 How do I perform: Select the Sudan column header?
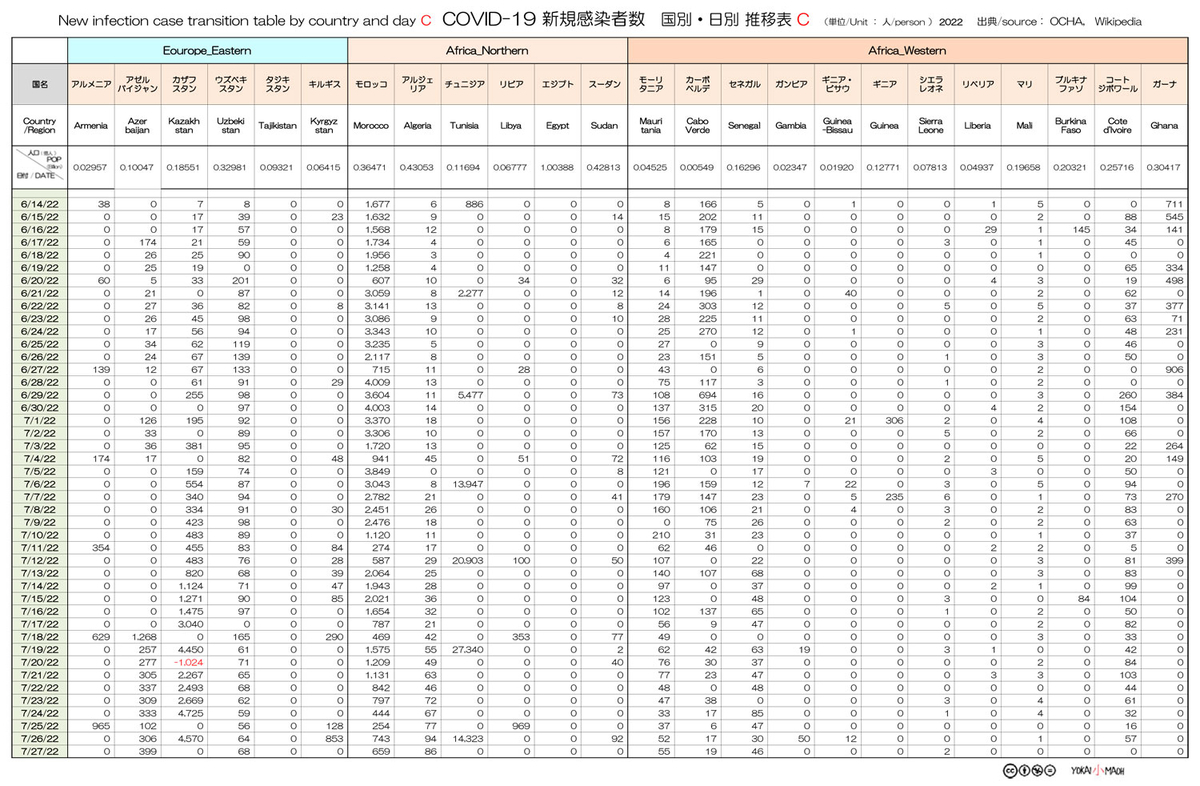point(604,127)
